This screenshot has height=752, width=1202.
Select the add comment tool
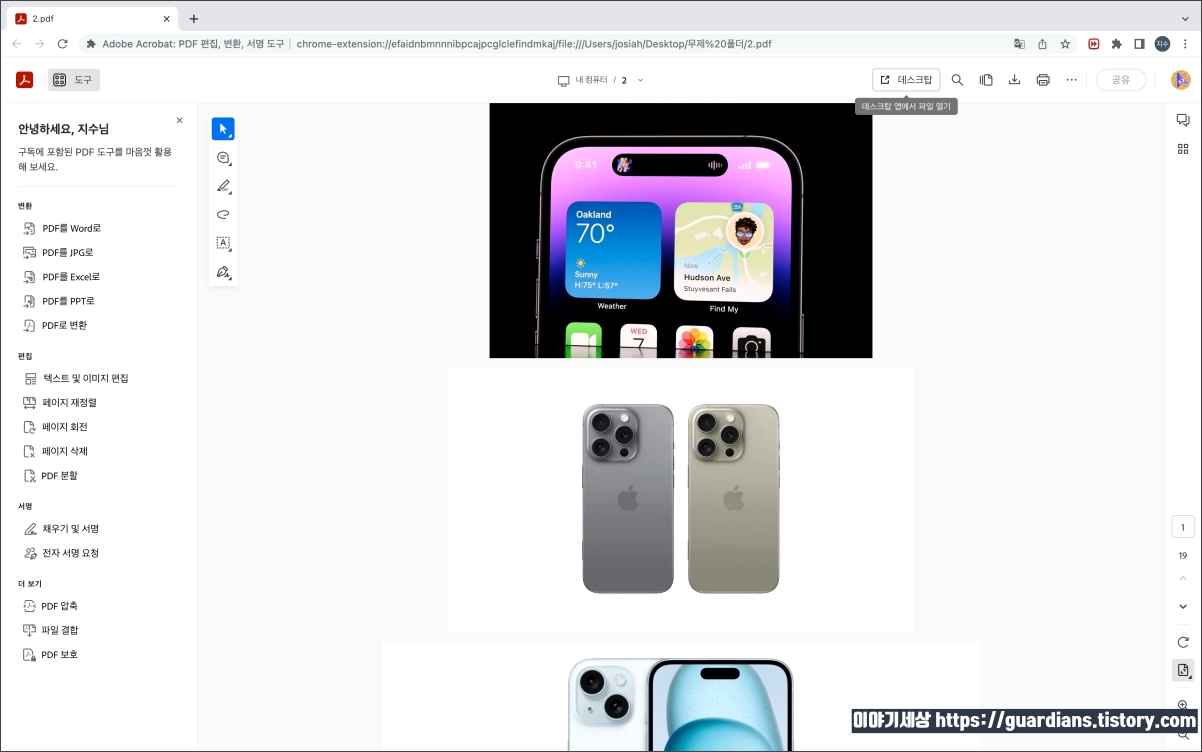pyautogui.click(x=223, y=158)
